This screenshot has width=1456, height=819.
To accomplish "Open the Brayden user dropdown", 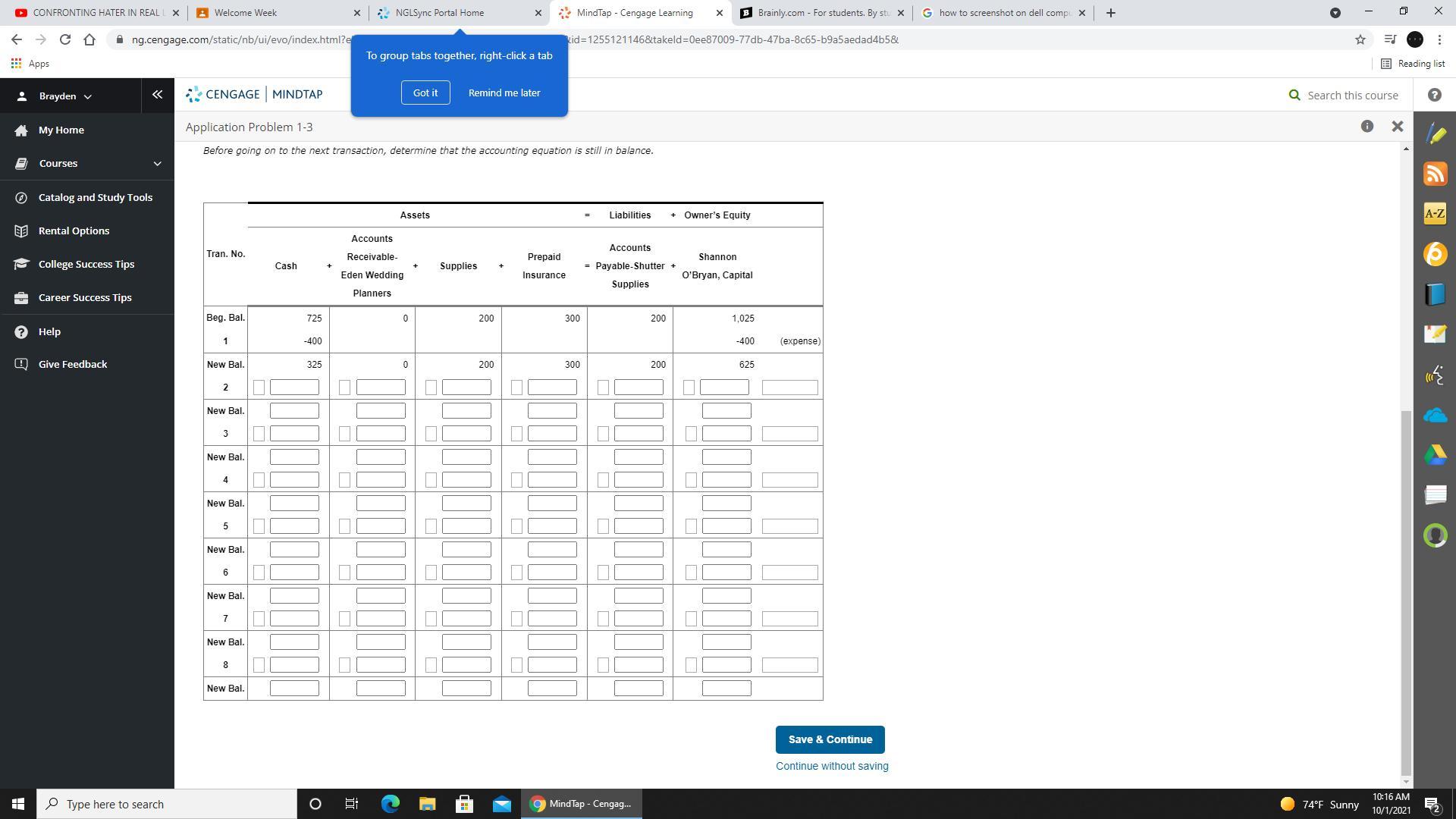I will (x=65, y=96).
